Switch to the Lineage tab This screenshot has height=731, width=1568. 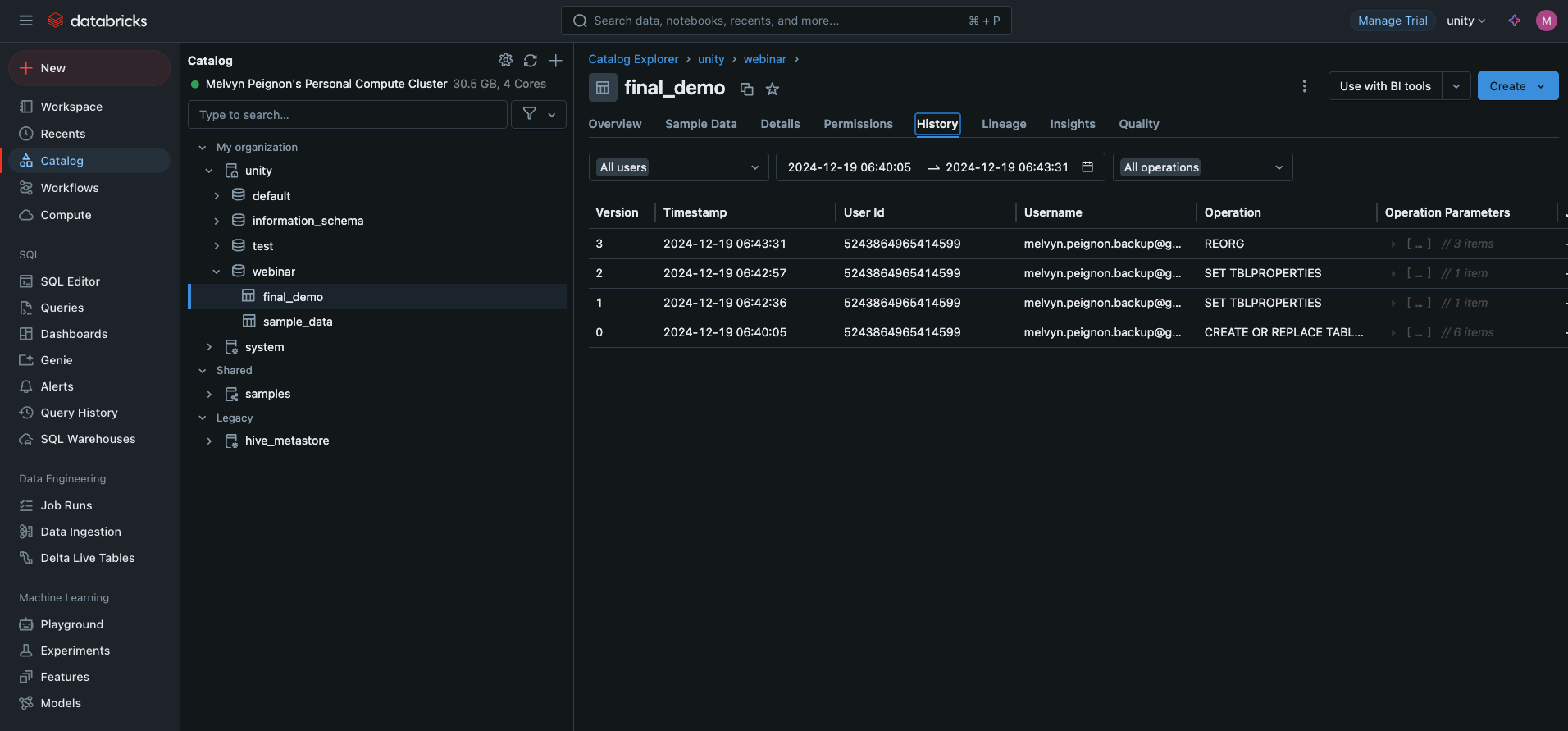point(1003,124)
